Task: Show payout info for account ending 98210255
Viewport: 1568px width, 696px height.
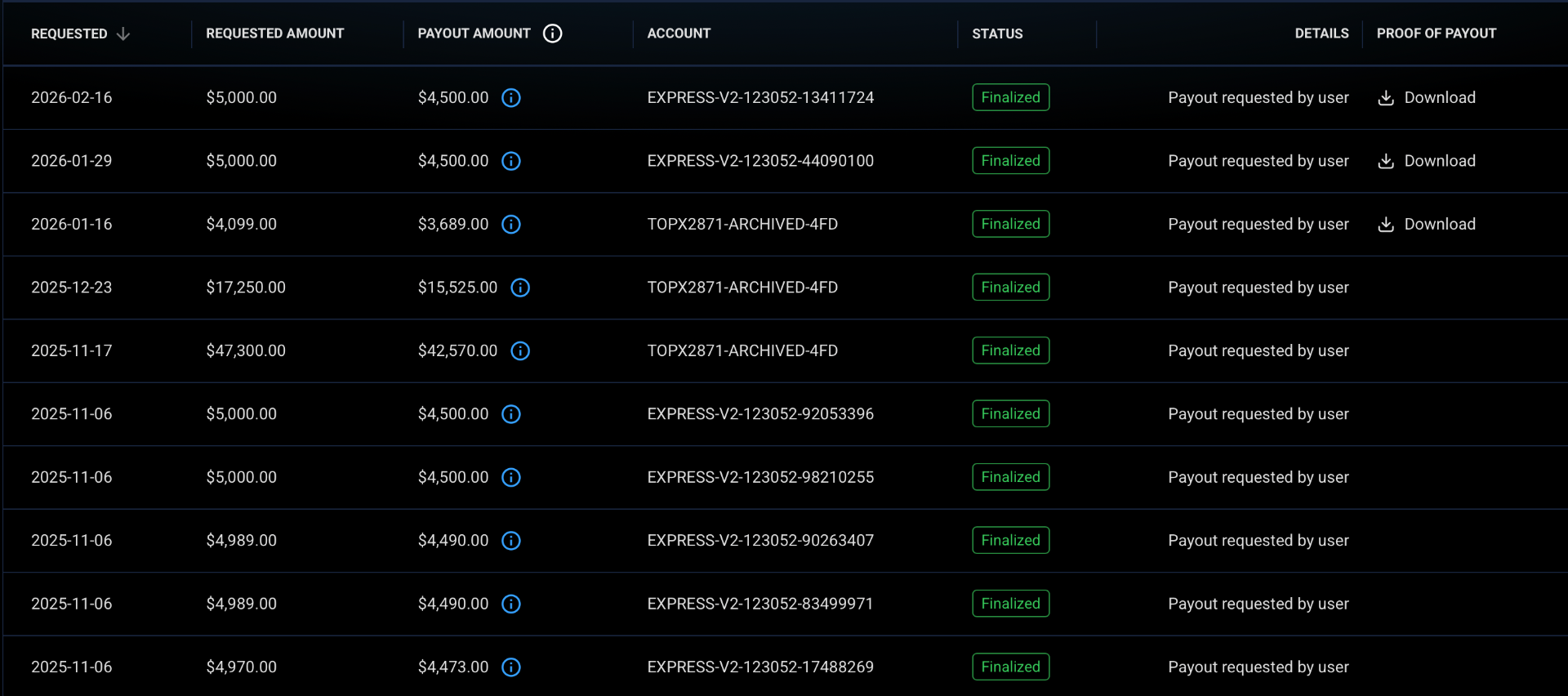Action: [x=511, y=477]
